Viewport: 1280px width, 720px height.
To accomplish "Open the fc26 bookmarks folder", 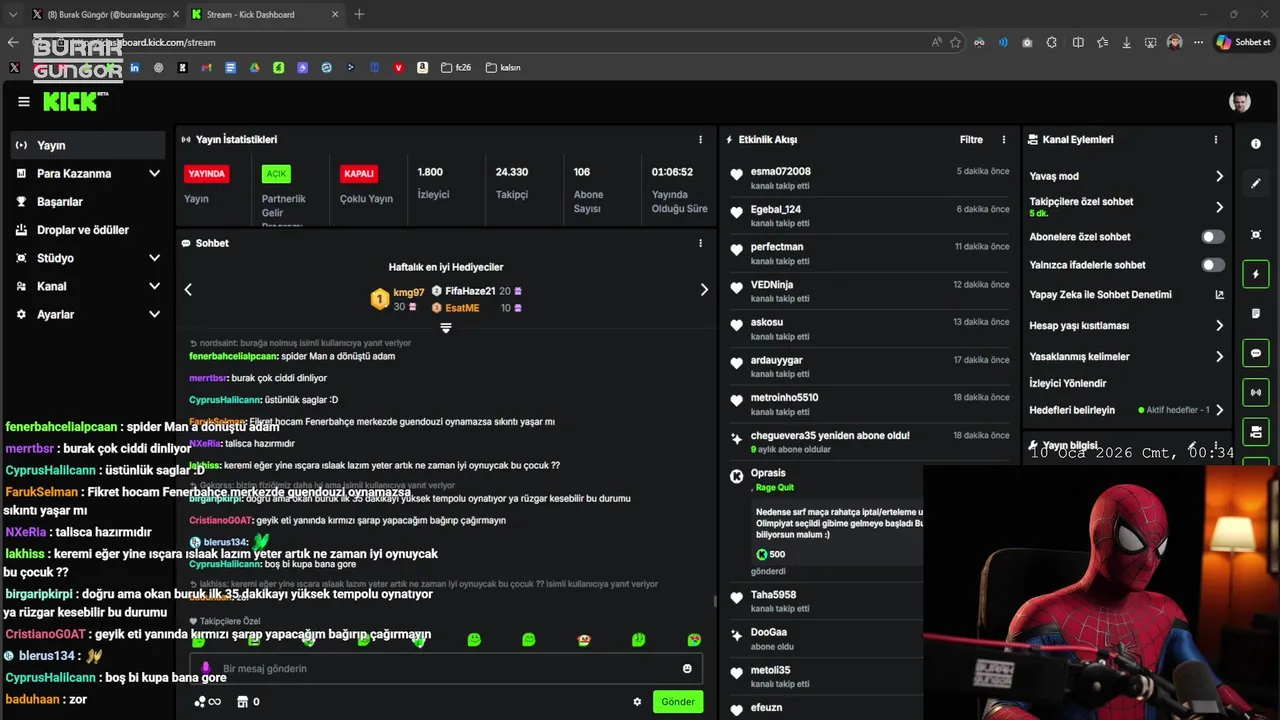I will click(x=456, y=68).
